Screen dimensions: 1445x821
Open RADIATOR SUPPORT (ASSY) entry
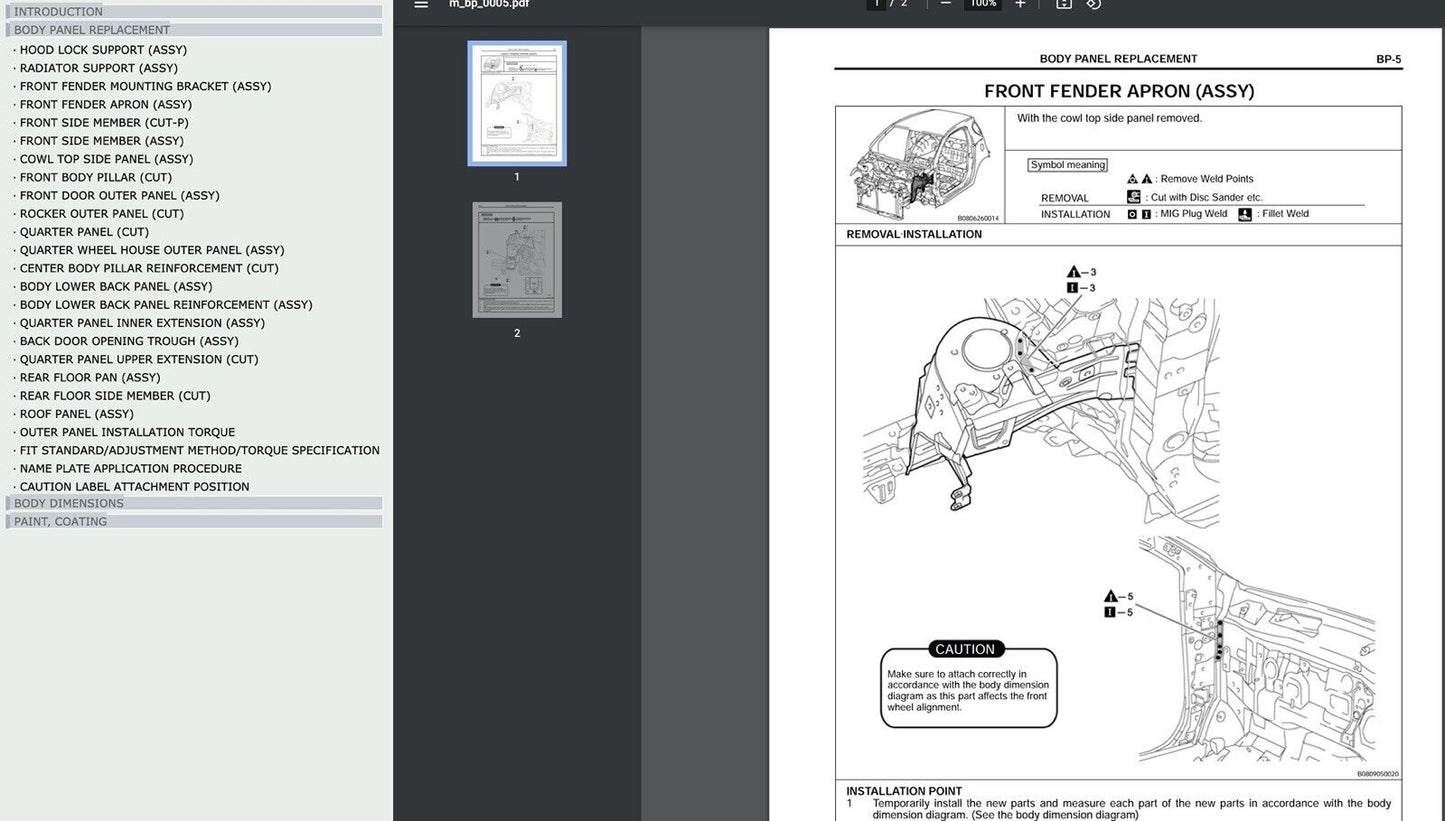point(99,68)
